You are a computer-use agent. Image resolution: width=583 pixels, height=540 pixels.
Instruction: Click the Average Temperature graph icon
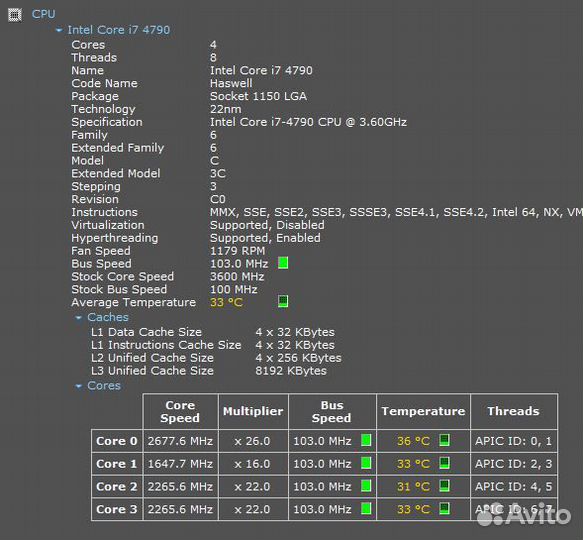[283, 302]
